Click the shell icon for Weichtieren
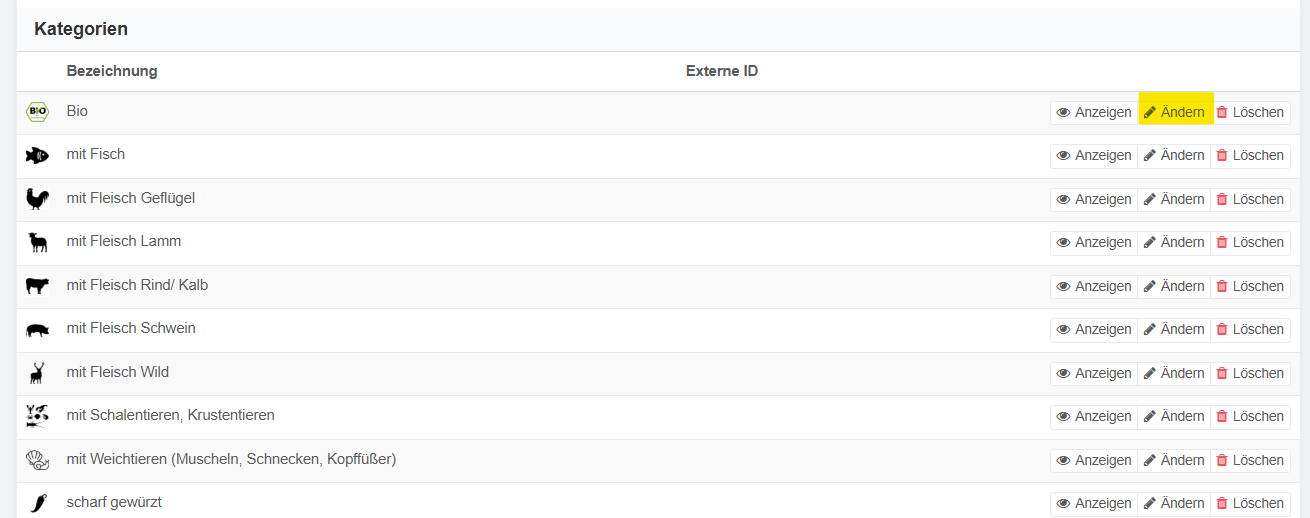Viewport: 1310px width, 518px height. click(x=37, y=460)
